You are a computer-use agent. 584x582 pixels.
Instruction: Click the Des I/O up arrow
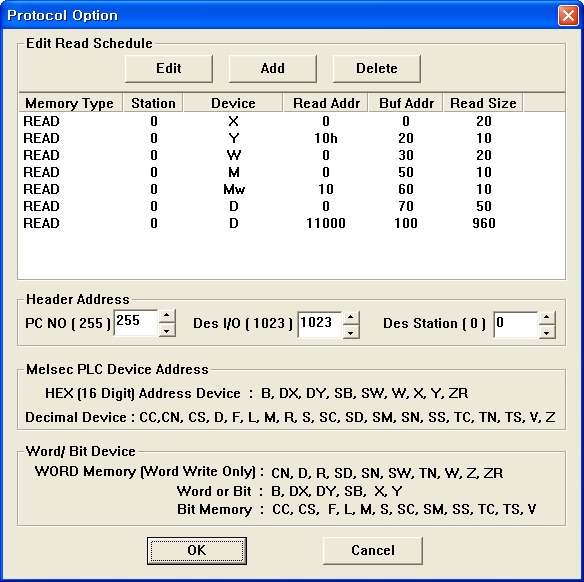[x=350, y=318]
